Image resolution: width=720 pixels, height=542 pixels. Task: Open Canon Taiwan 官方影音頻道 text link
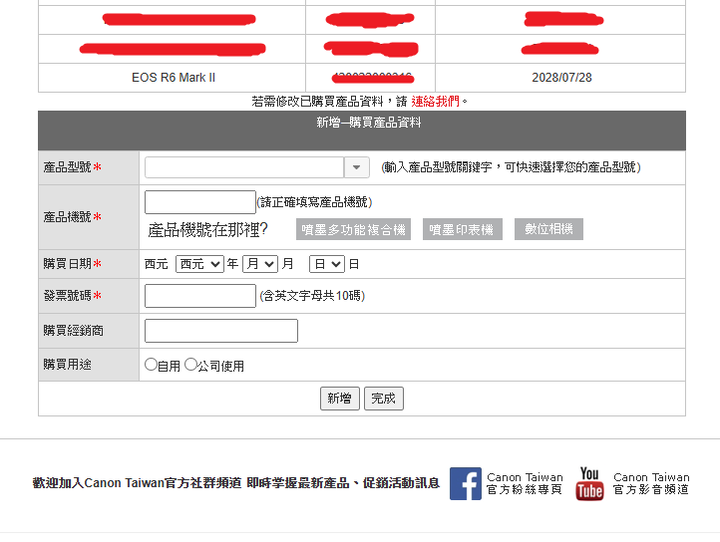pyautogui.click(x=651, y=484)
